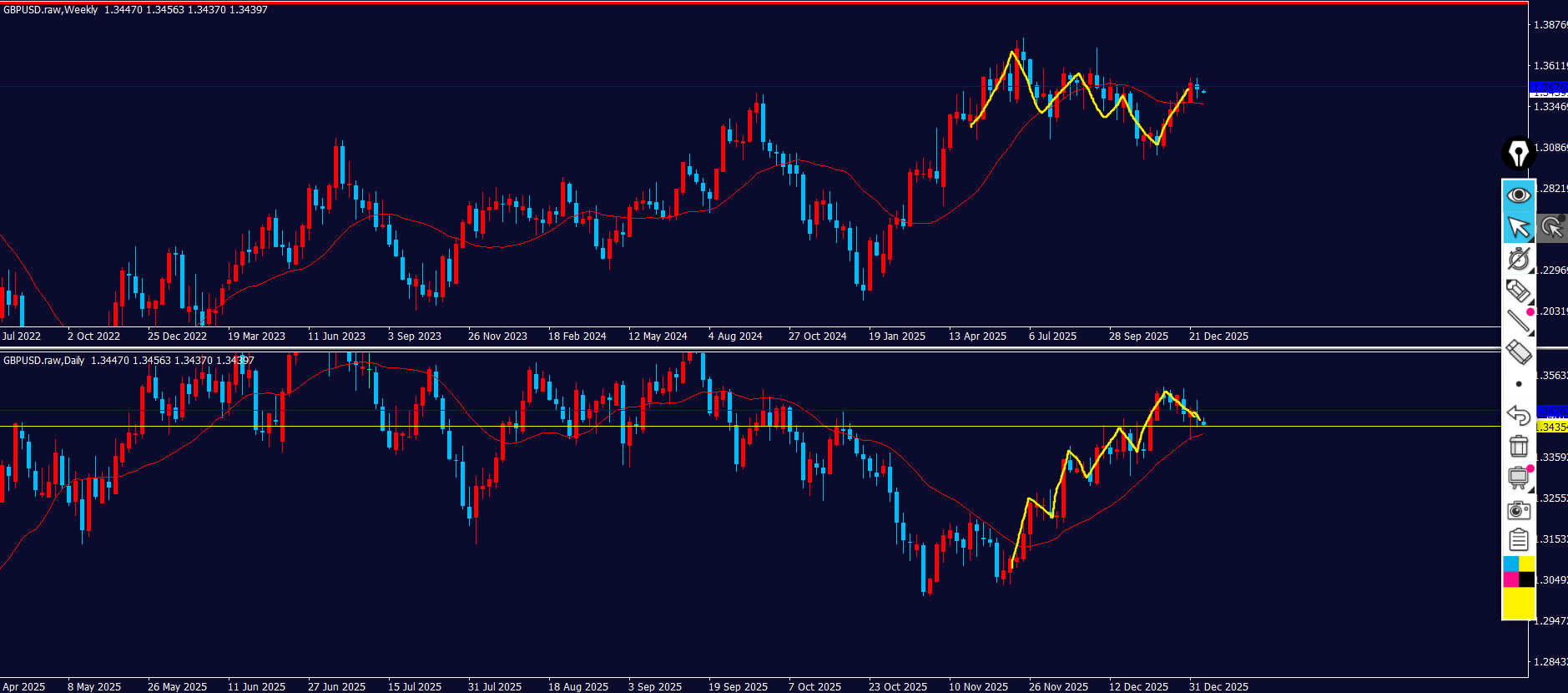Click the GBPUSD.raw,Weekly chart title
This screenshot has width=1568, height=693.
51,10
